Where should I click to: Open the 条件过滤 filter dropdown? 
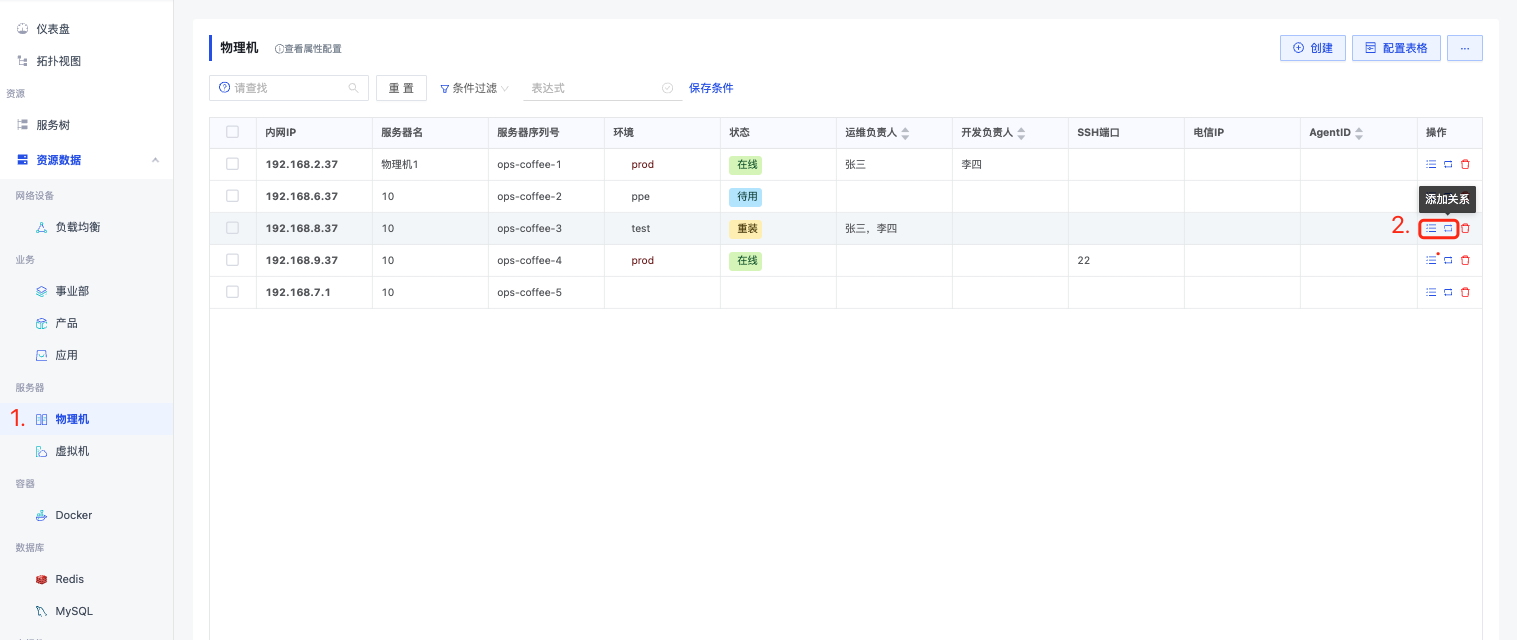(474, 88)
